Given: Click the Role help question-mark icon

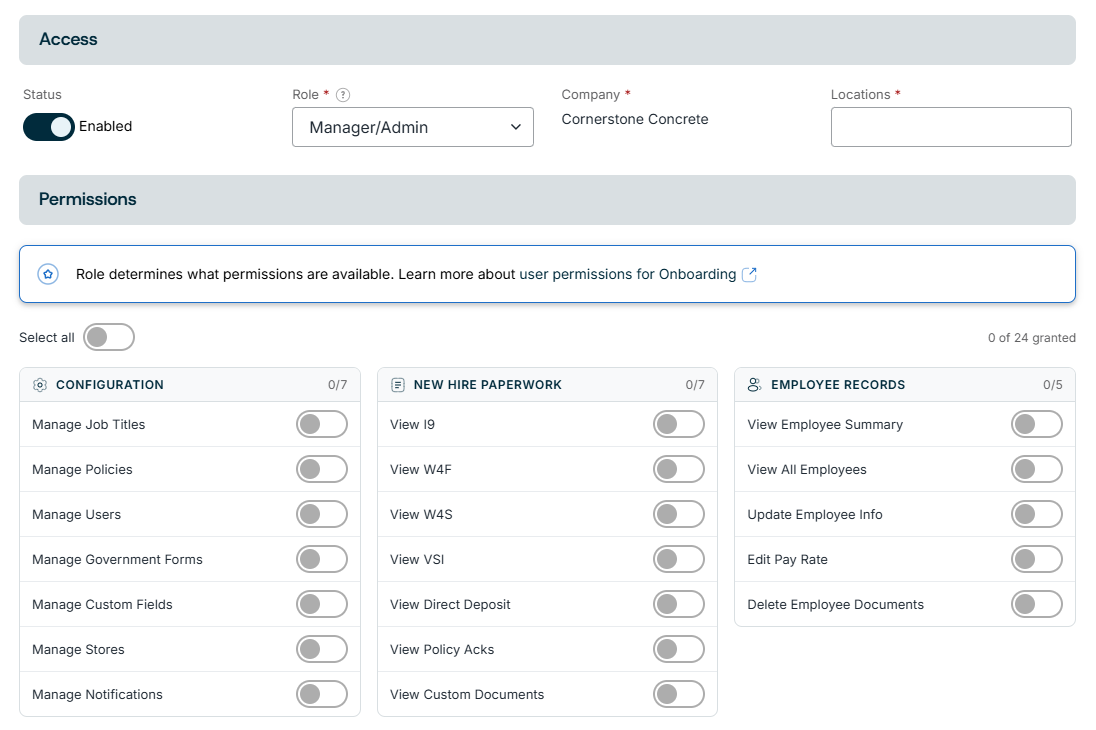Looking at the screenshot, I should (342, 94).
